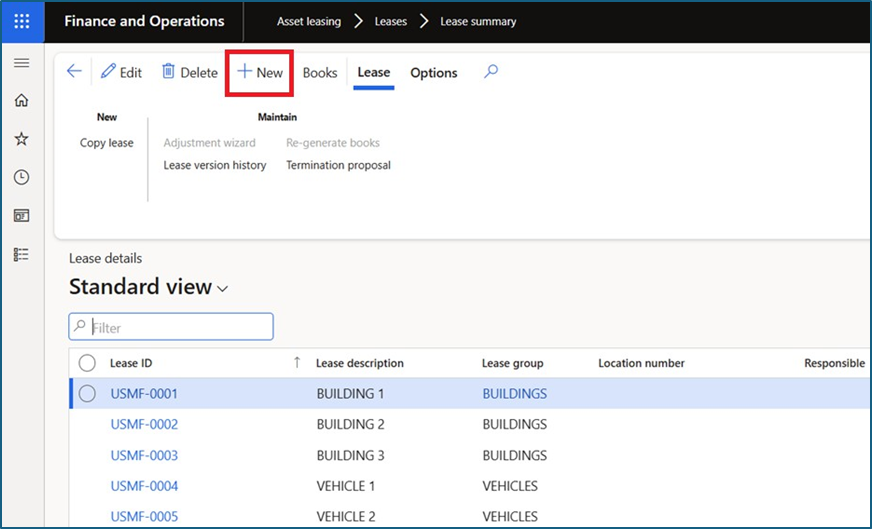The image size is (872, 529).
Task: Go to Home in sidebar
Action: point(21,100)
